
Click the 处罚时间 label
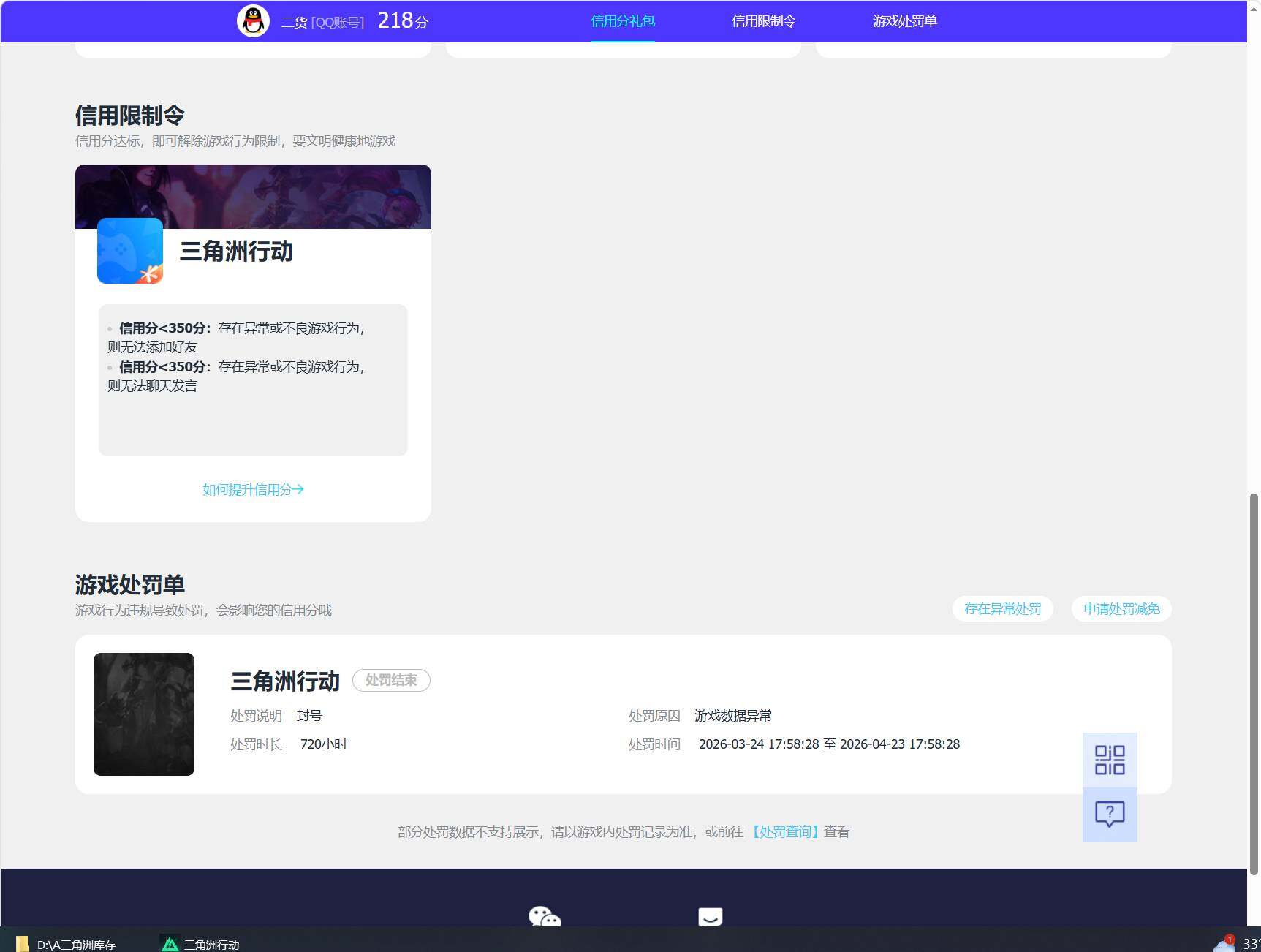(654, 744)
